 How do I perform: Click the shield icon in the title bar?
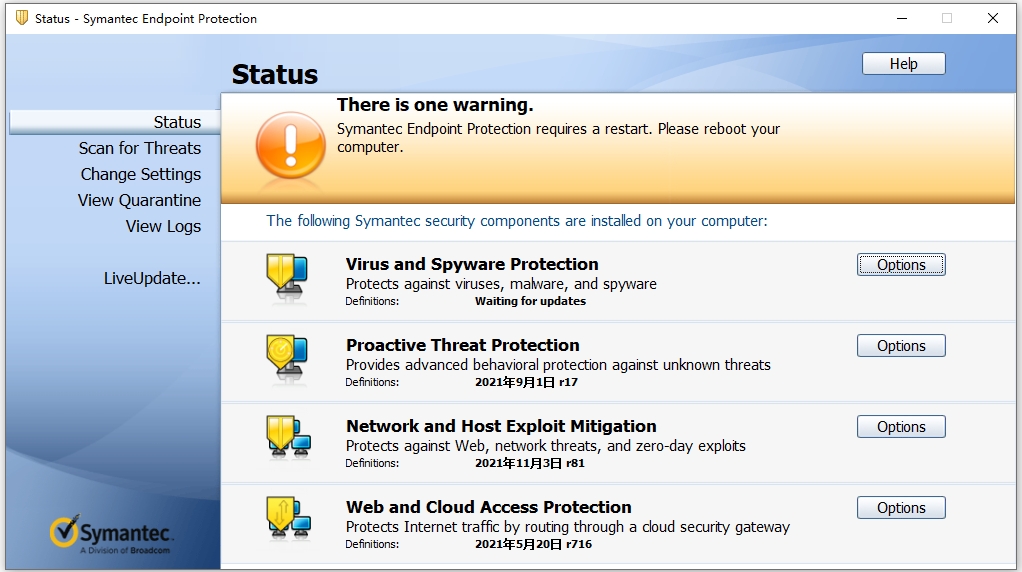(21, 18)
